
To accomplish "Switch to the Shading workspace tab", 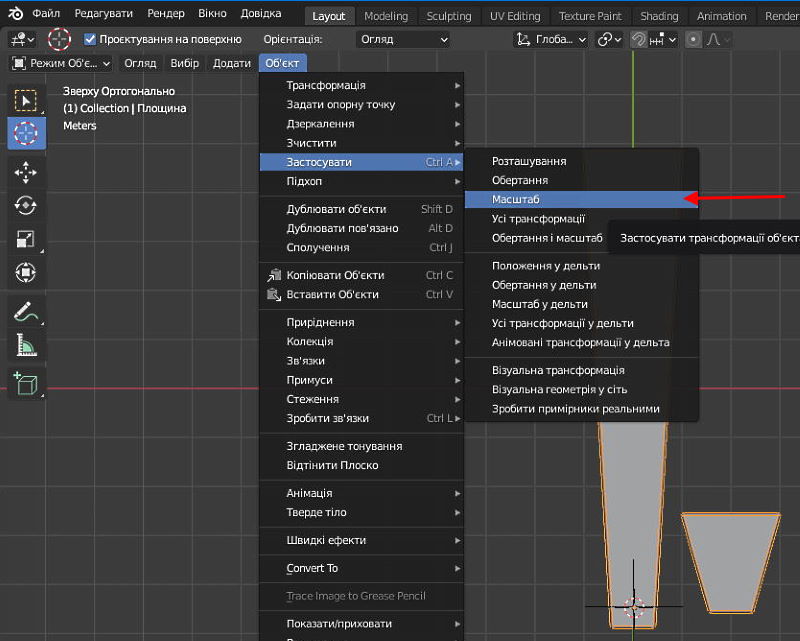I will (659, 16).
